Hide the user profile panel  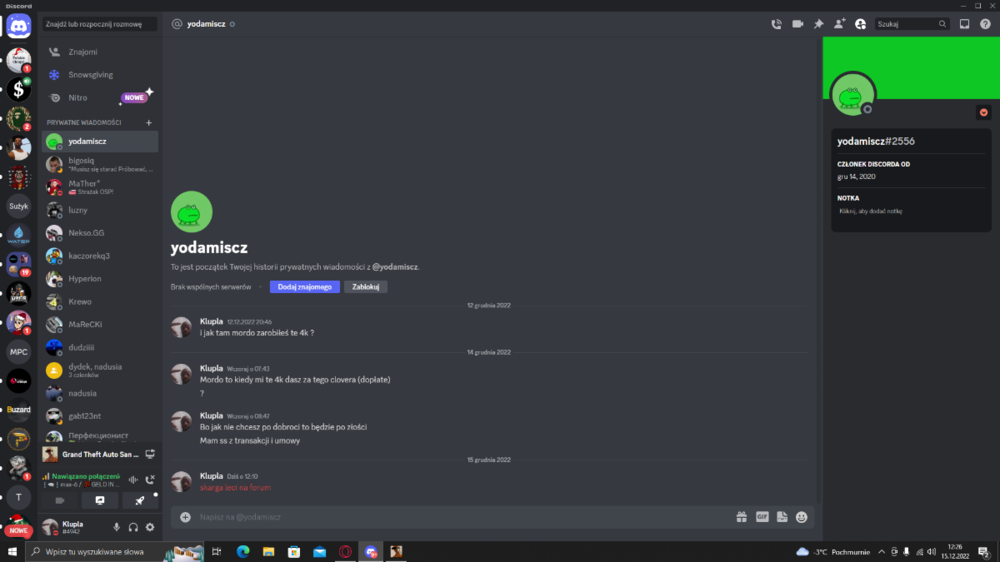(860, 24)
